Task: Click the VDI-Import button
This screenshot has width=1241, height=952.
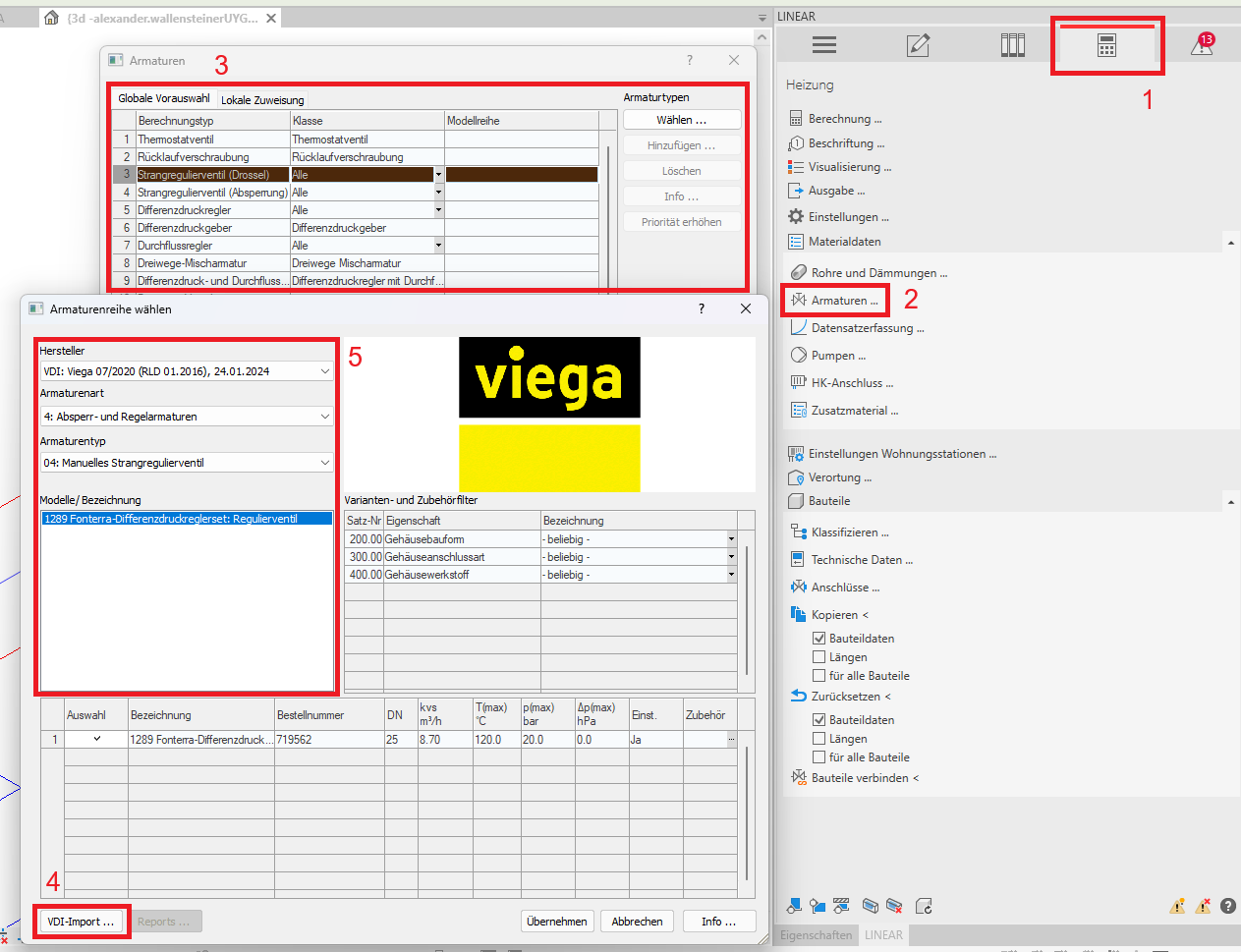Action: (x=82, y=922)
